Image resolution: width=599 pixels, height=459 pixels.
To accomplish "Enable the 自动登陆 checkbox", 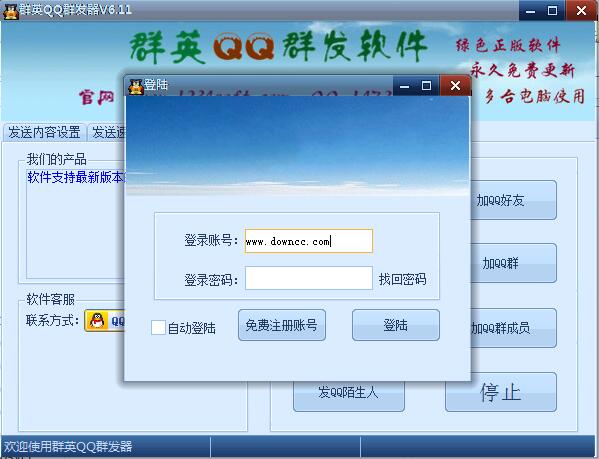I will (x=158, y=328).
